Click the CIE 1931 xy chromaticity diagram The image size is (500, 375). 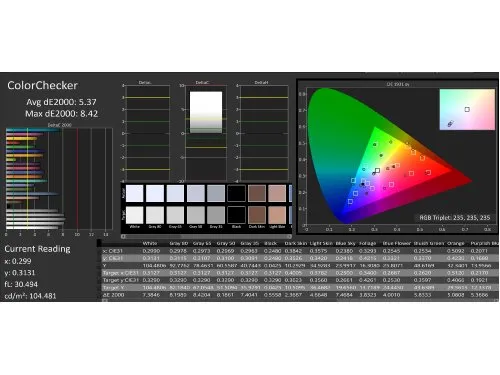click(397, 157)
